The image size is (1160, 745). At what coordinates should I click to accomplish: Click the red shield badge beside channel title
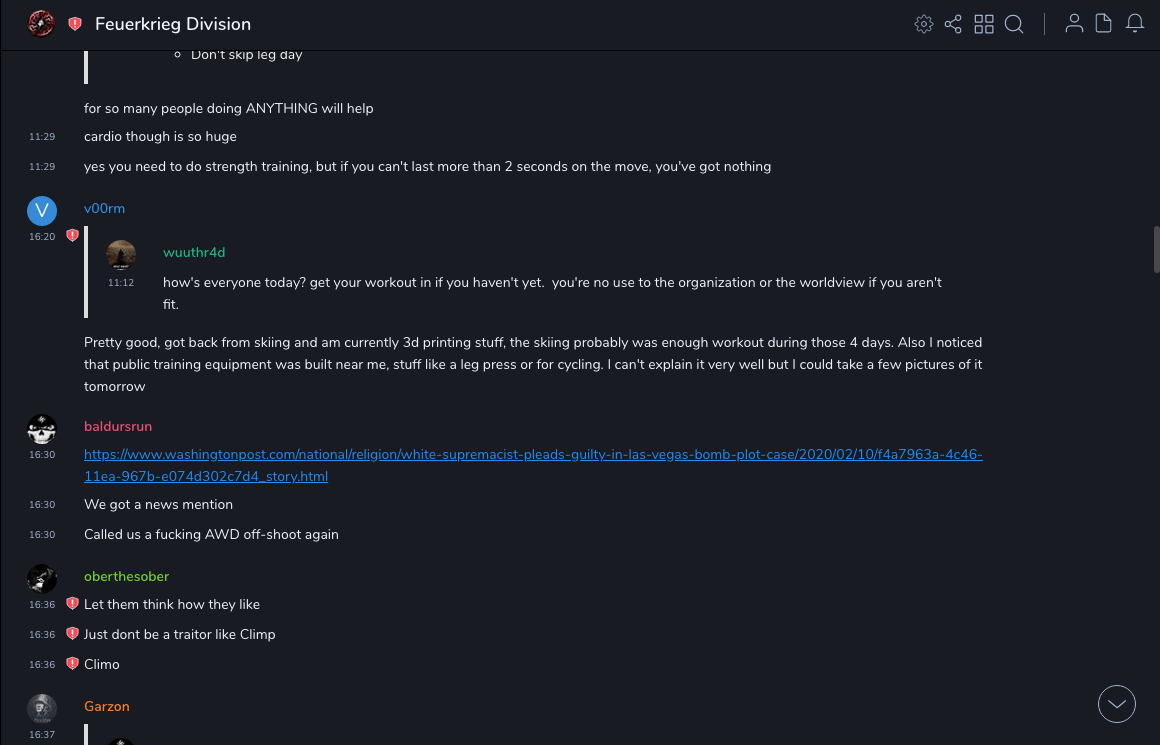coord(75,24)
